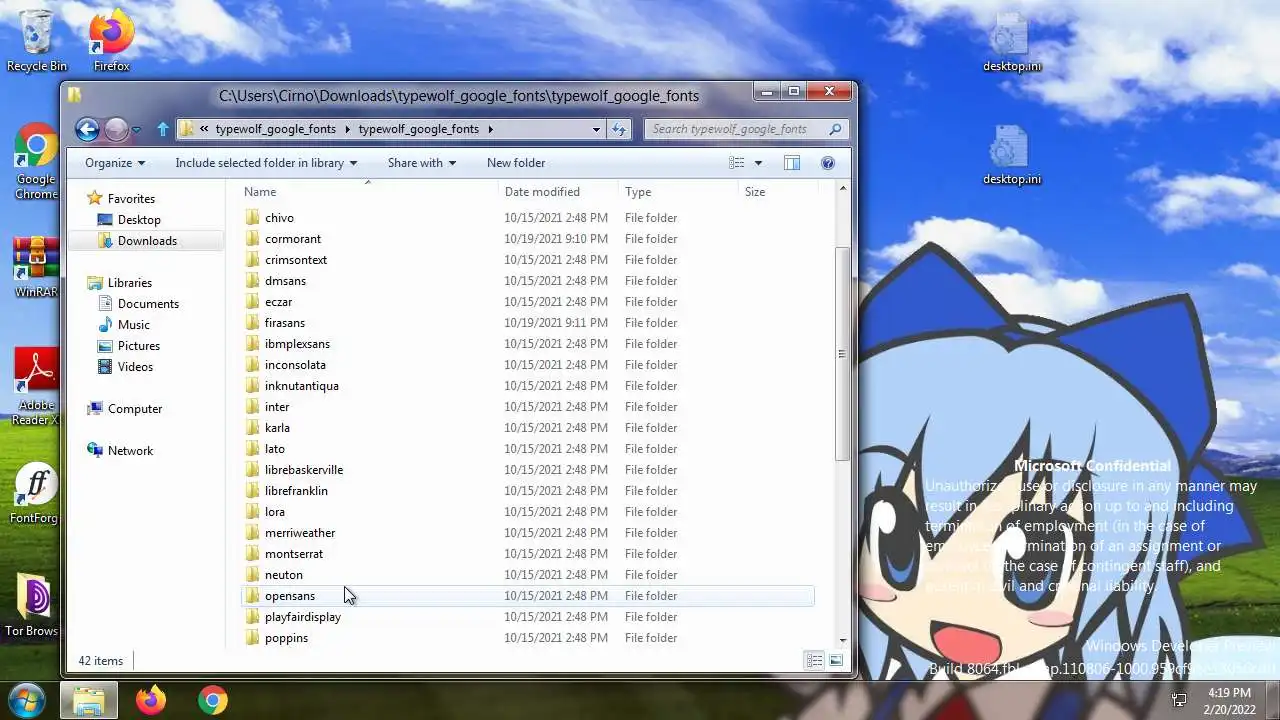Image resolution: width=1280 pixels, height=720 pixels.
Task: Select the librebaskerville folder
Action: pyautogui.click(x=304, y=470)
